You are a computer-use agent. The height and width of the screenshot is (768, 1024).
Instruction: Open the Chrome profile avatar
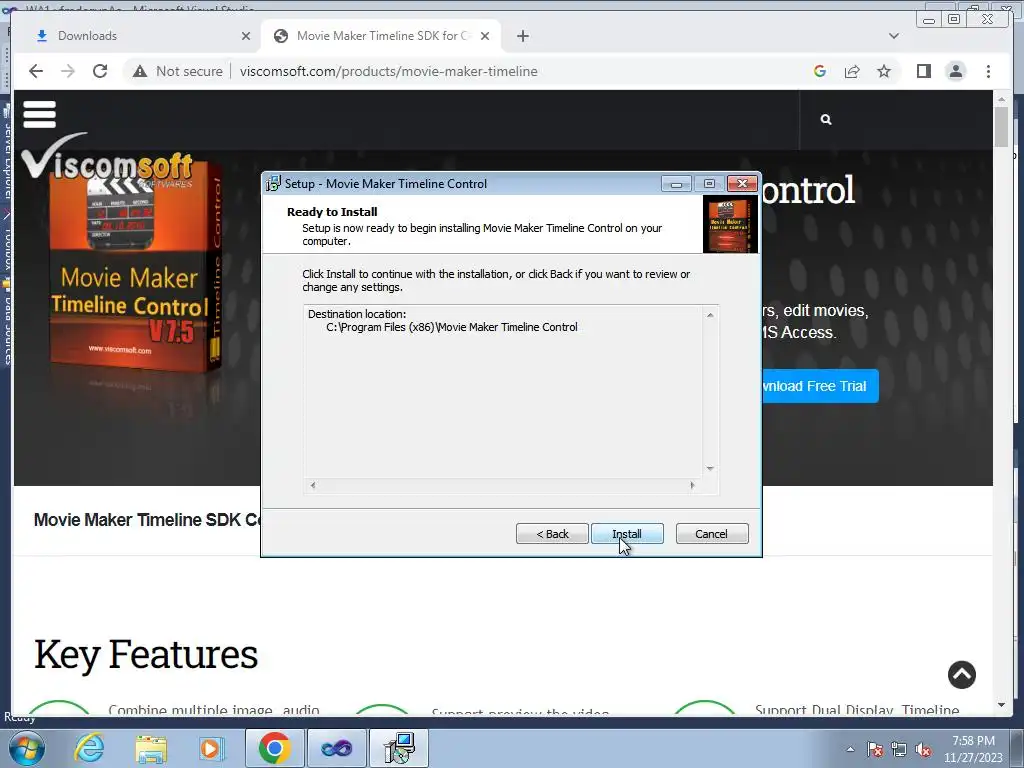click(x=955, y=71)
